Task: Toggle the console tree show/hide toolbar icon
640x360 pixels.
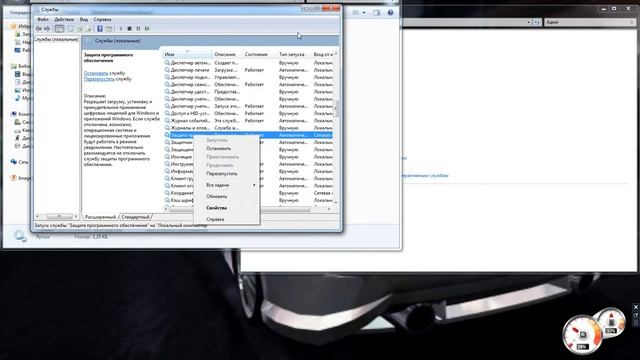Action: pyautogui.click(x=59, y=29)
